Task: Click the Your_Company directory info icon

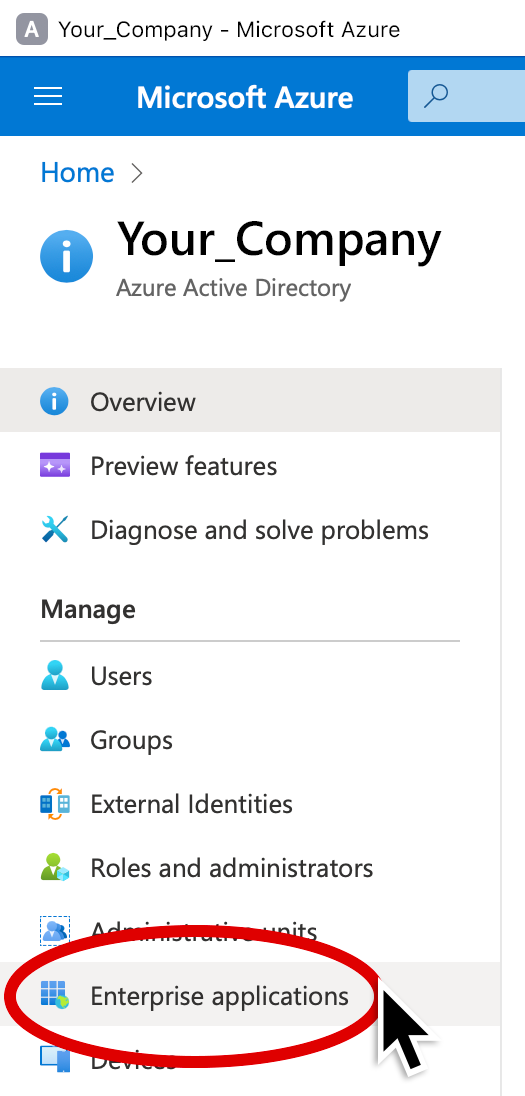Action: [x=66, y=257]
